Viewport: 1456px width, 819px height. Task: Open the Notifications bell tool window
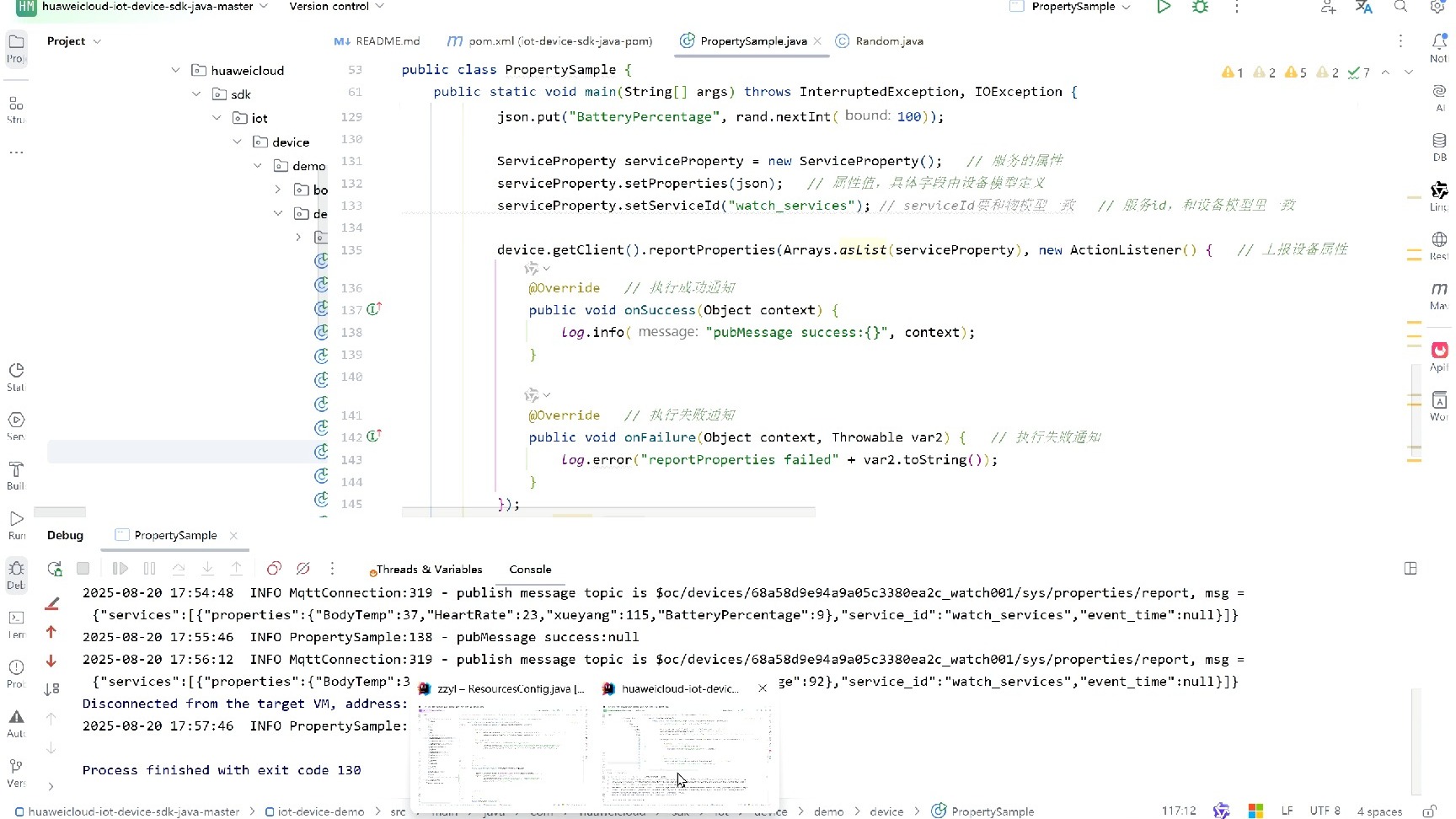pos(1439,47)
